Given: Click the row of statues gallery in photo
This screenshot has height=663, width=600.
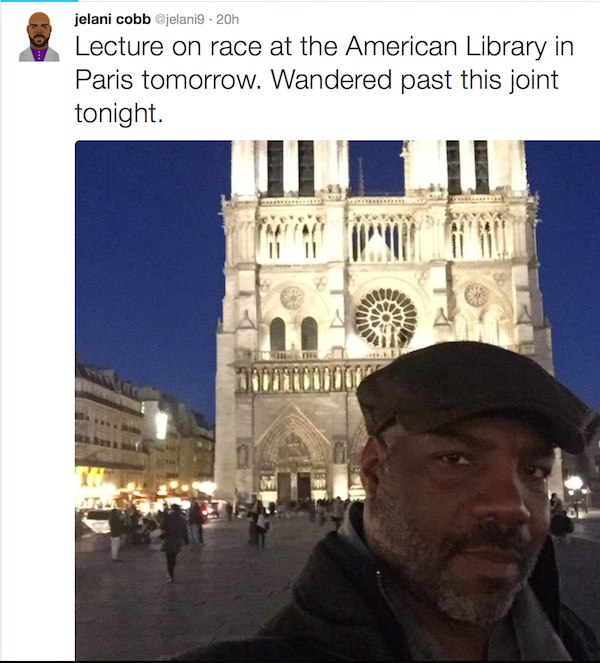Looking at the screenshot, I should point(302,378).
